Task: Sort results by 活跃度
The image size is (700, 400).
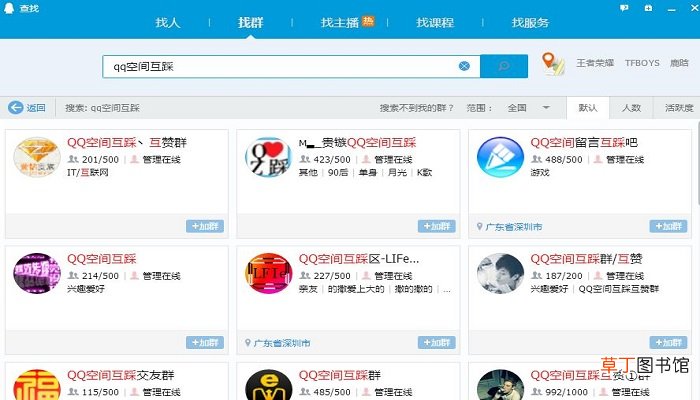Action: tap(679, 108)
